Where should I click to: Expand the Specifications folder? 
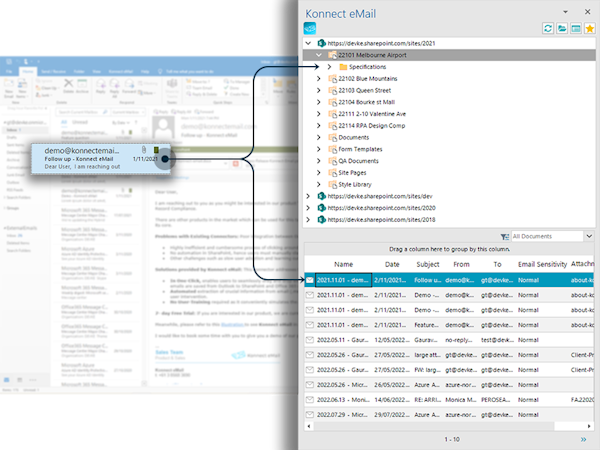pos(329,67)
